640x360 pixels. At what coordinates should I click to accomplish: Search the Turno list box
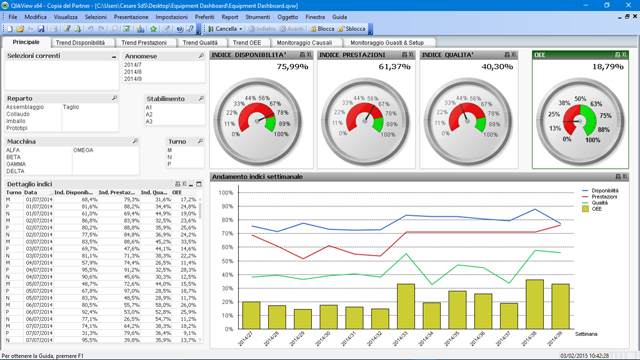[200, 141]
